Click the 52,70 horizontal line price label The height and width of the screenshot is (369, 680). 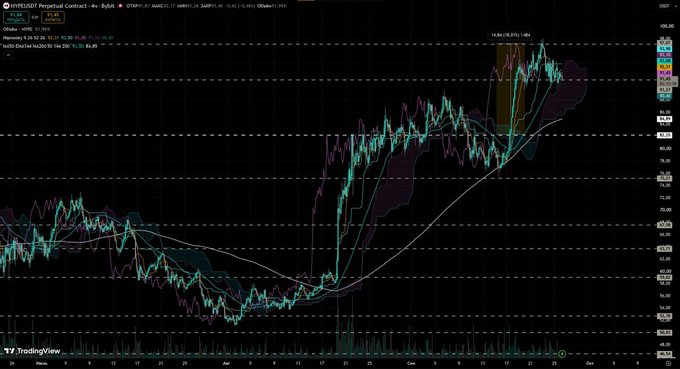(665, 316)
